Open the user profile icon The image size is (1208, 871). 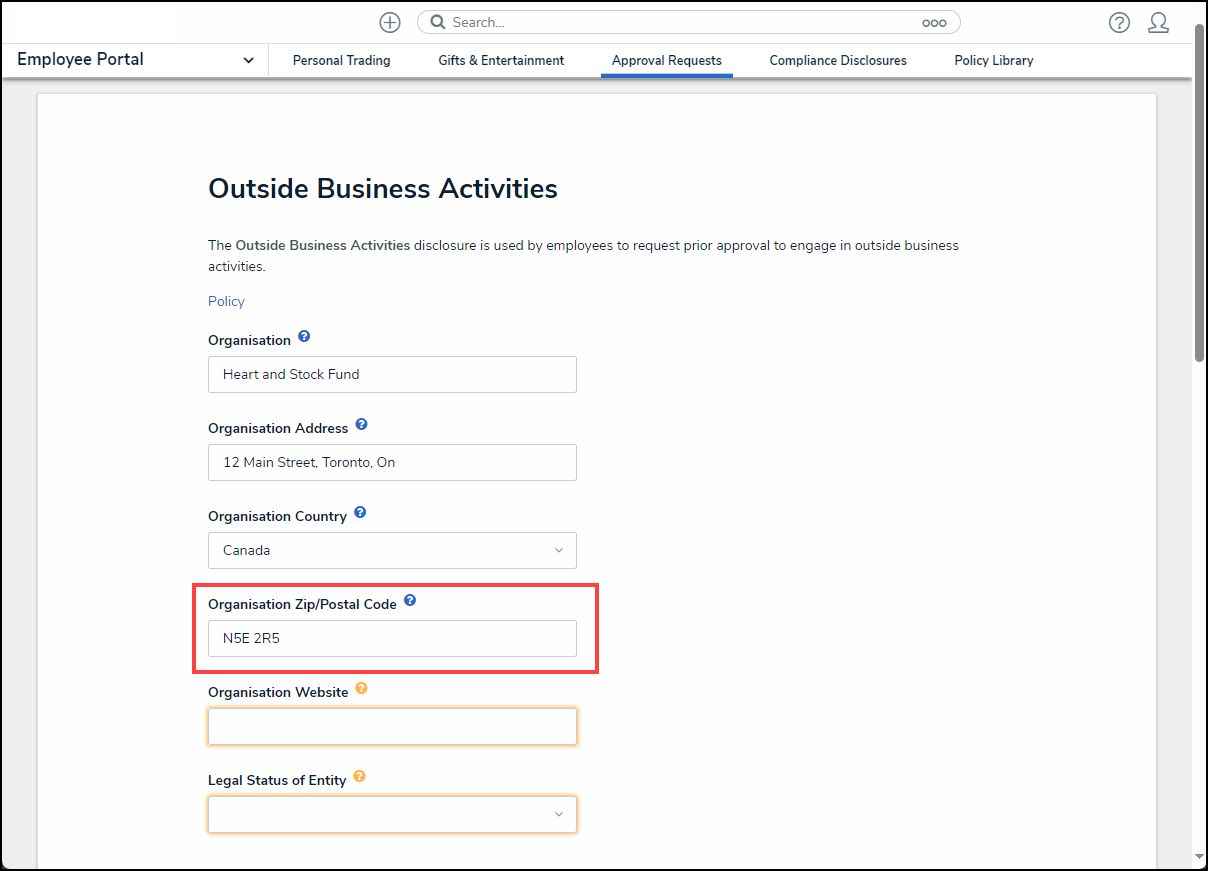click(1158, 23)
